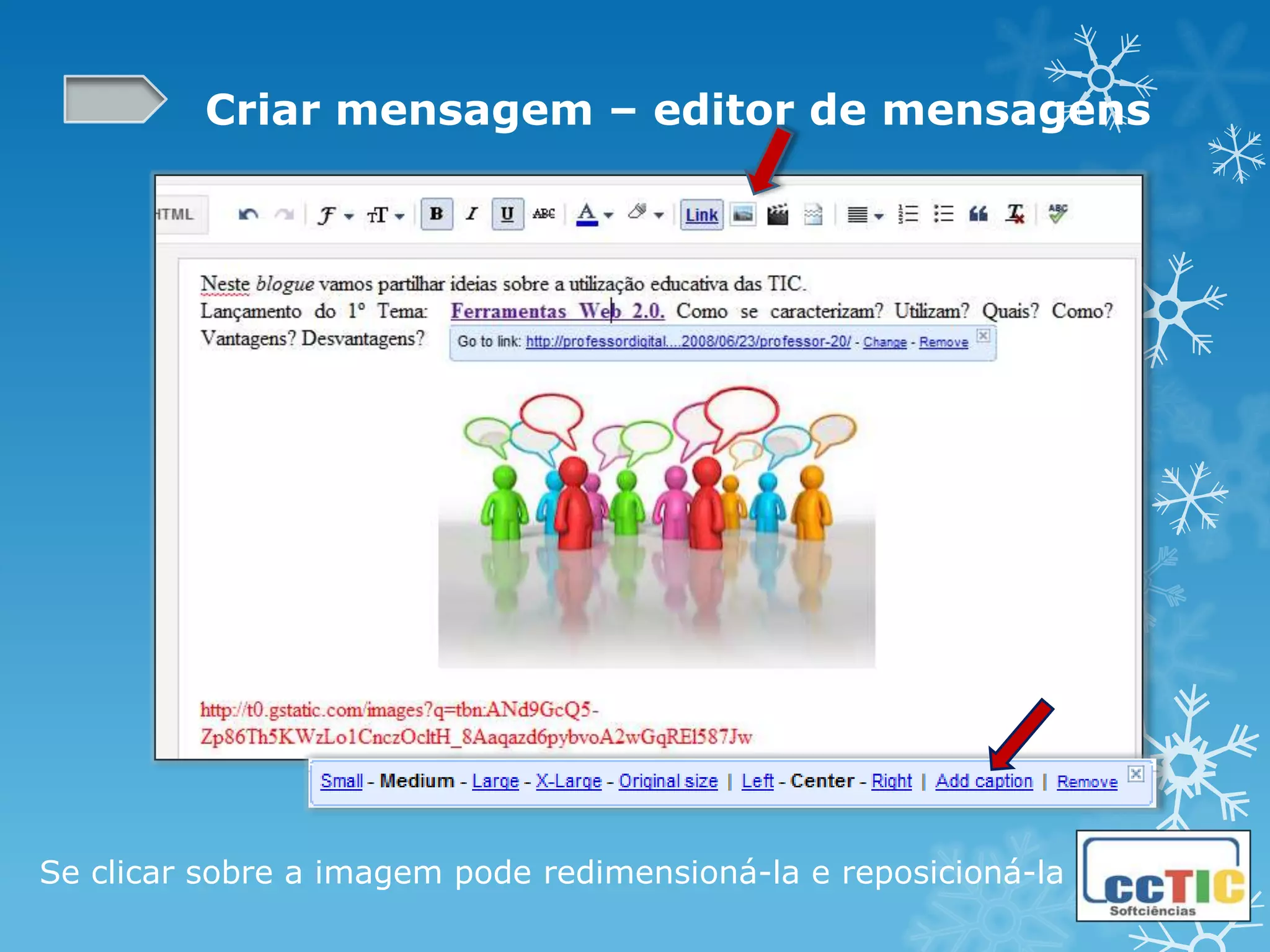Close the image options bar
This screenshot has width=1270, height=952.
(x=1136, y=773)
